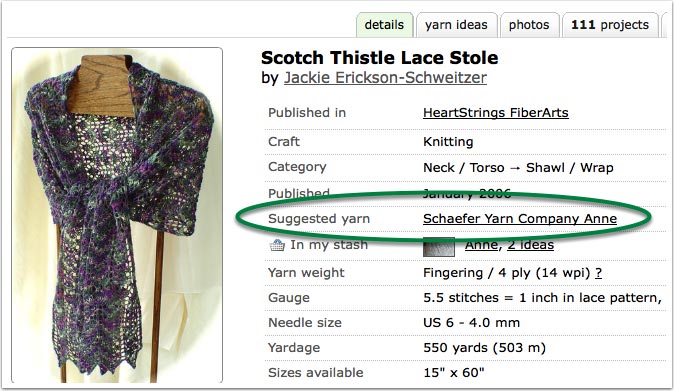Image resolution: width=674 pixels, height=391 pixels.
Task: Open Schaefer Yarn Company Anne link
Action: tap(520, 218)
